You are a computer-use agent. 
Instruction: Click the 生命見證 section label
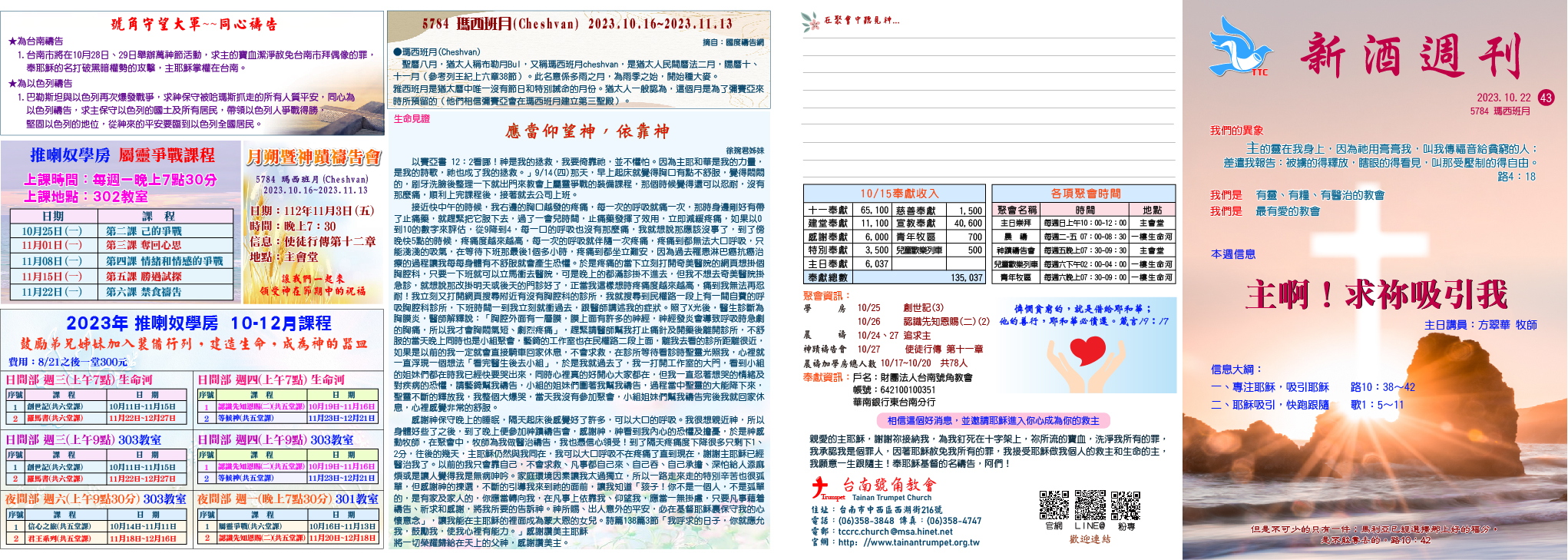tap(412, 119)
